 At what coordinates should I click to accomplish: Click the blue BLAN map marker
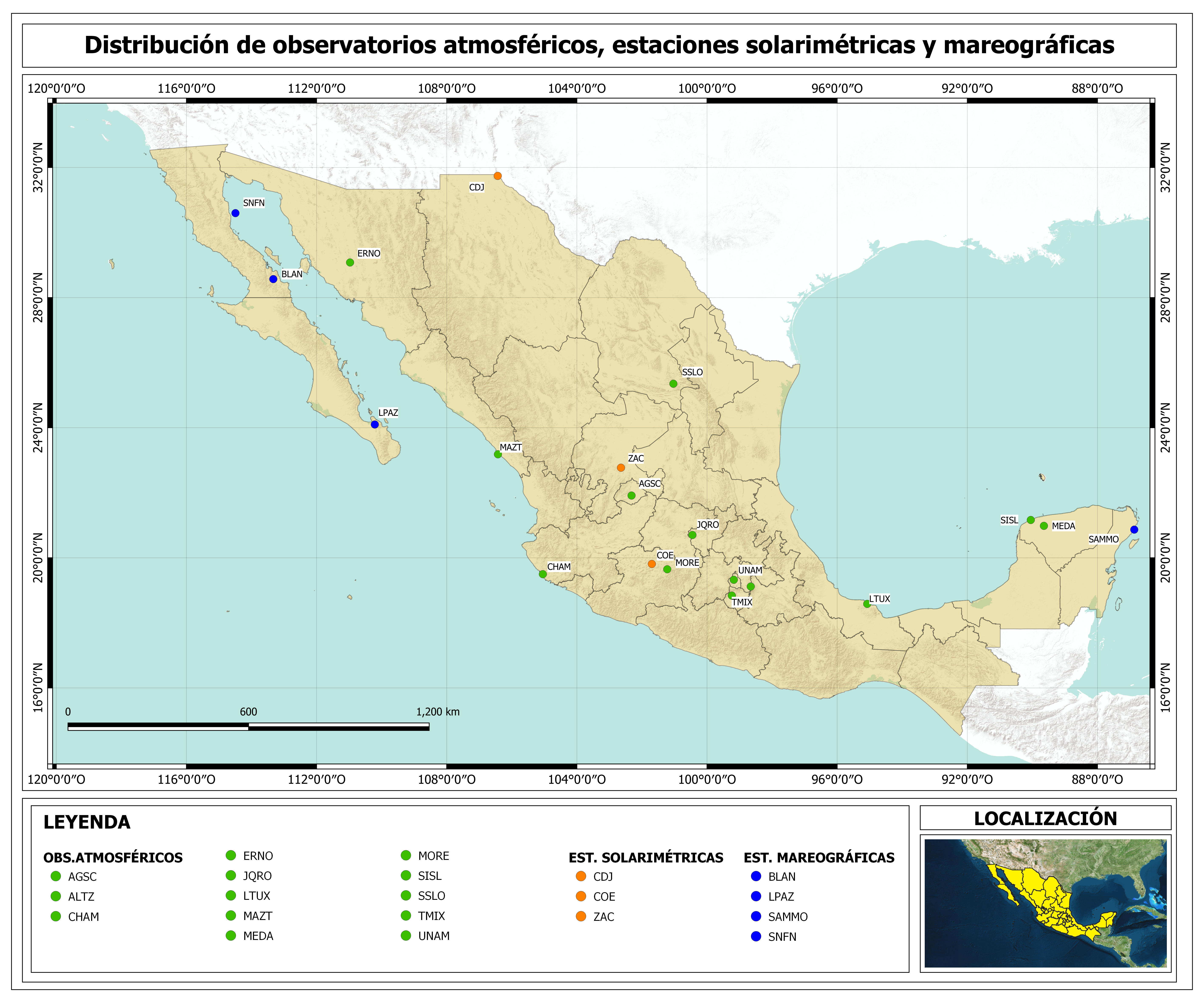click(x=274, y=279)
